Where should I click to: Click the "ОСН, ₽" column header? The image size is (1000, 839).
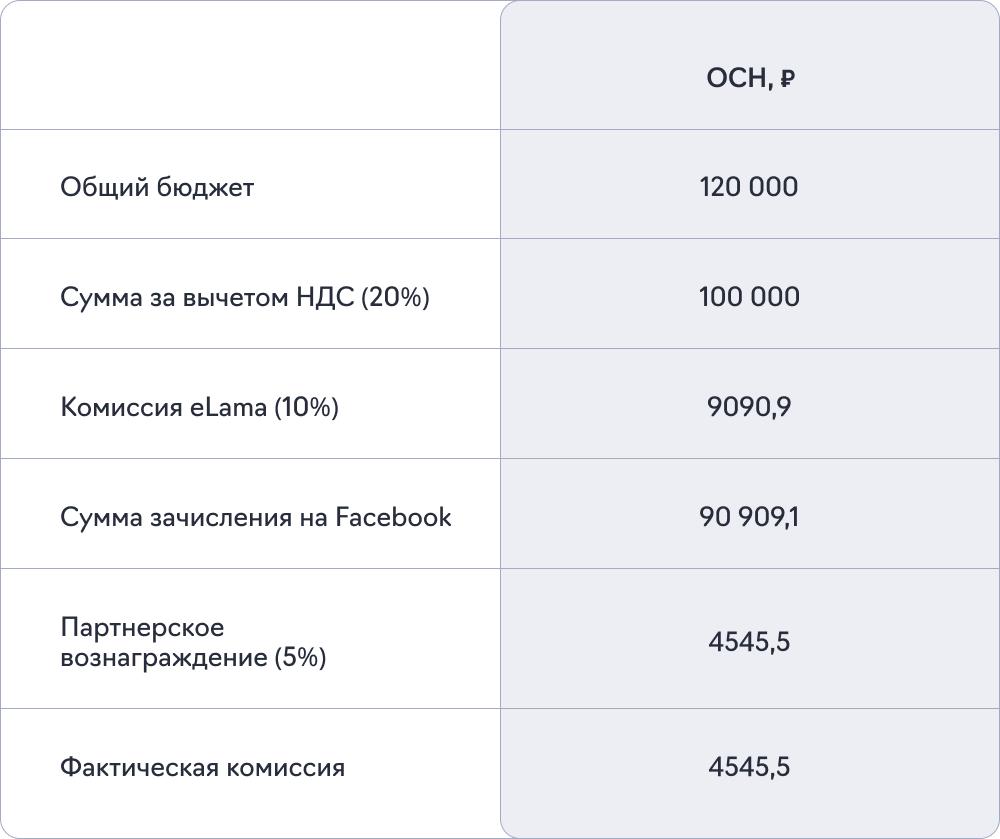click(x=749, y=80)
